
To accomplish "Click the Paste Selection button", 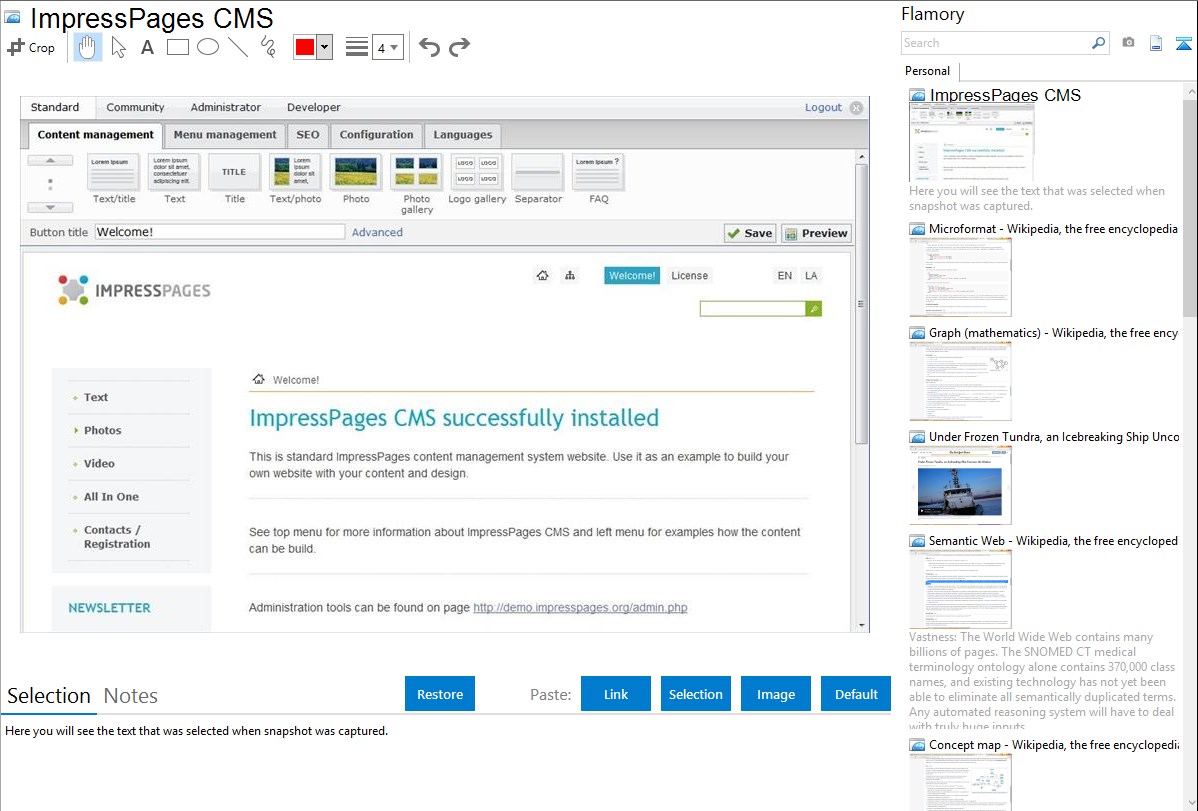I will coord(695,694).
